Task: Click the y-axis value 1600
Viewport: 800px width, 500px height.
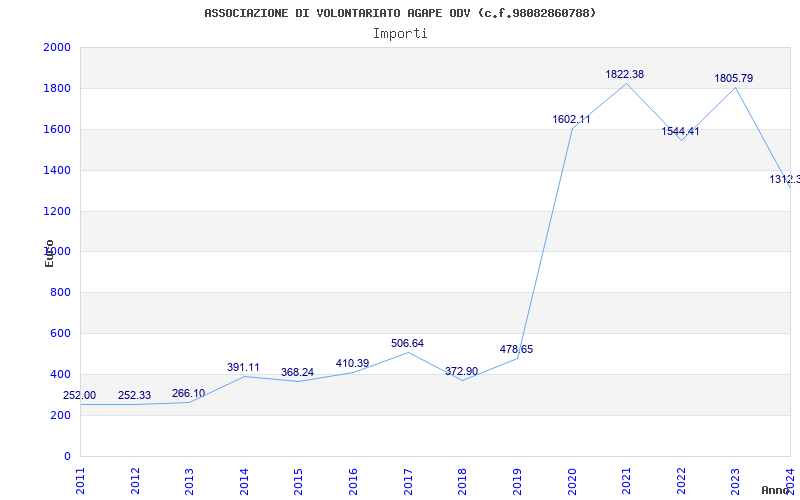Action: coord(57,129)
